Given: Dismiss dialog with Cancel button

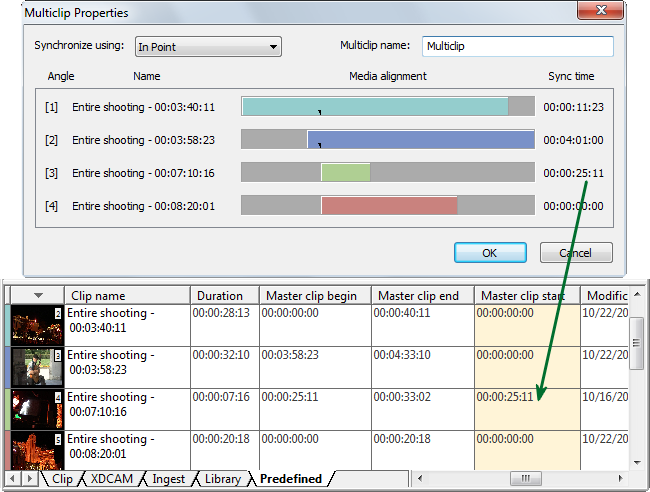Looking at the screenshot, I should pyautogui.click(x=576, y=253).
